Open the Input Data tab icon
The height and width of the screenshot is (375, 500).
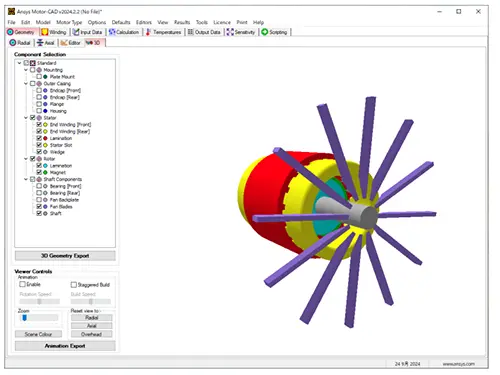[x=76, y=32]
